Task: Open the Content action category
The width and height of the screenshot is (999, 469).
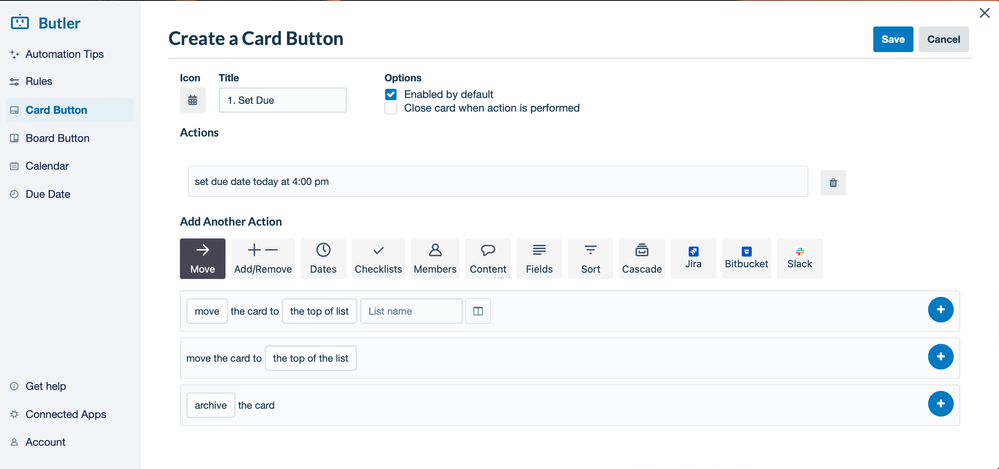Action: click(x=488, y=259)
